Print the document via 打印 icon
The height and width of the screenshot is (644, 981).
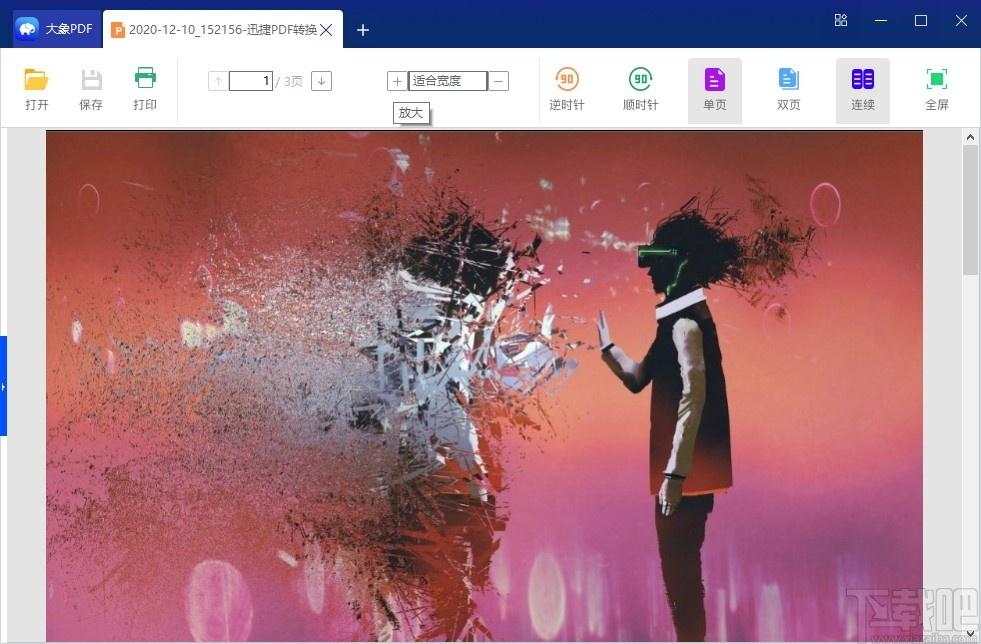pyautogui.click(x=145, y=89)
